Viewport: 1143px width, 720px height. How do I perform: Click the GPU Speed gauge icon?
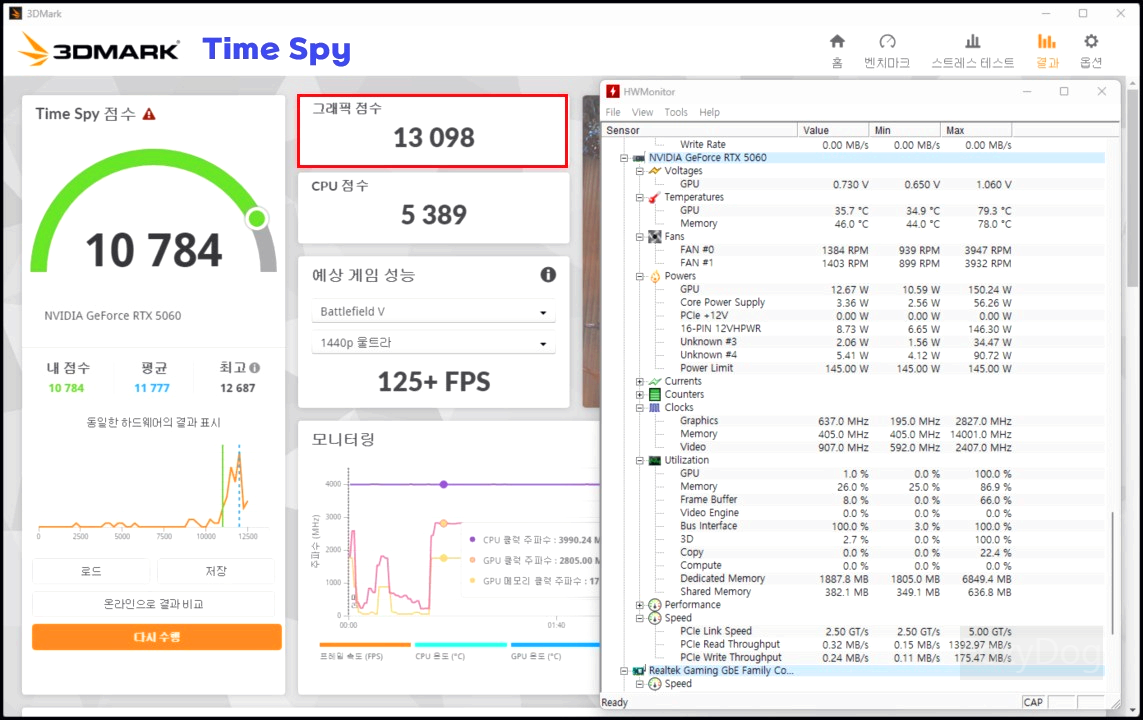pyautogui.click(x=655, y=618)
